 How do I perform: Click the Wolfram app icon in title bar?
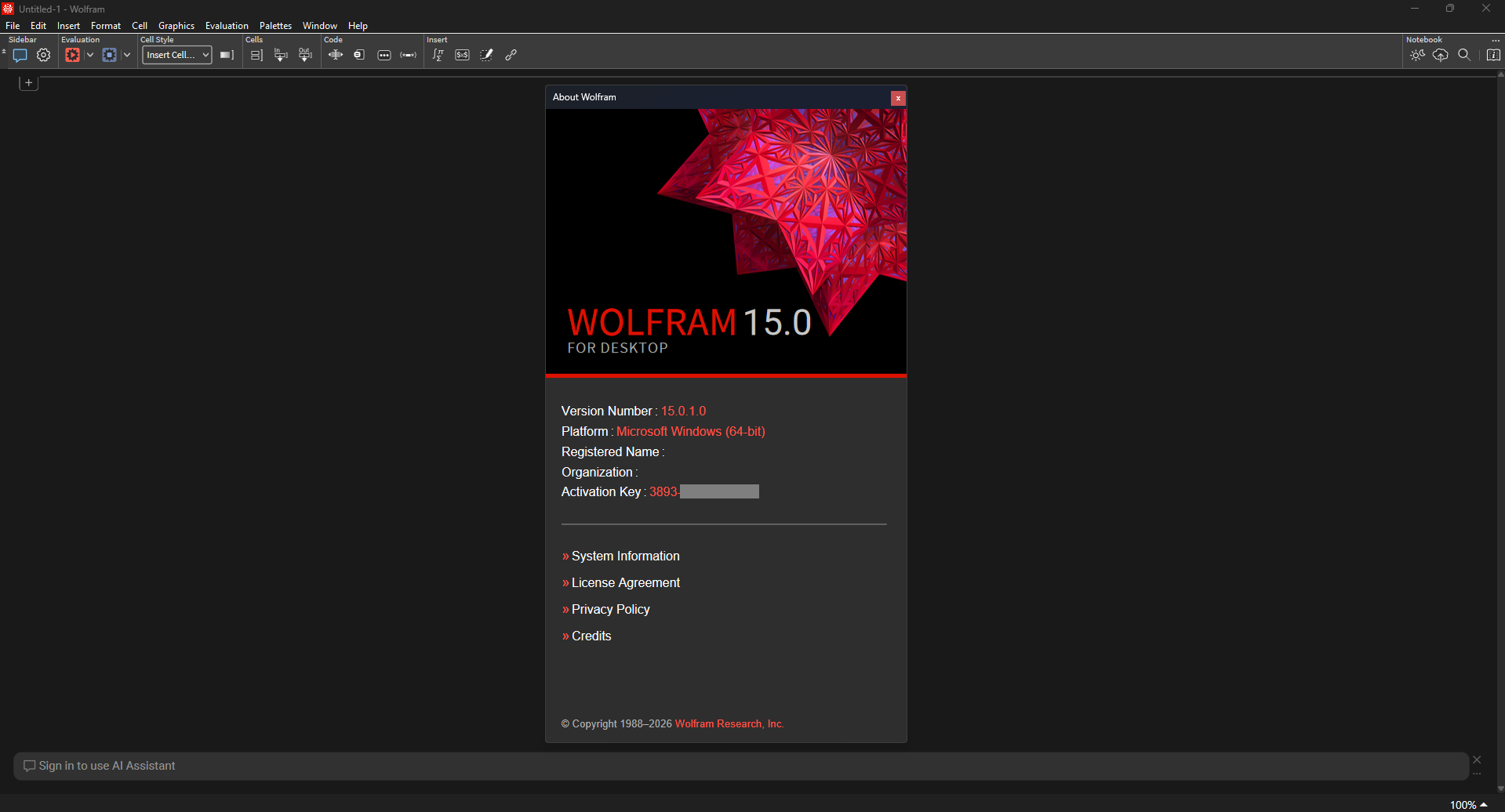[8, 9]
